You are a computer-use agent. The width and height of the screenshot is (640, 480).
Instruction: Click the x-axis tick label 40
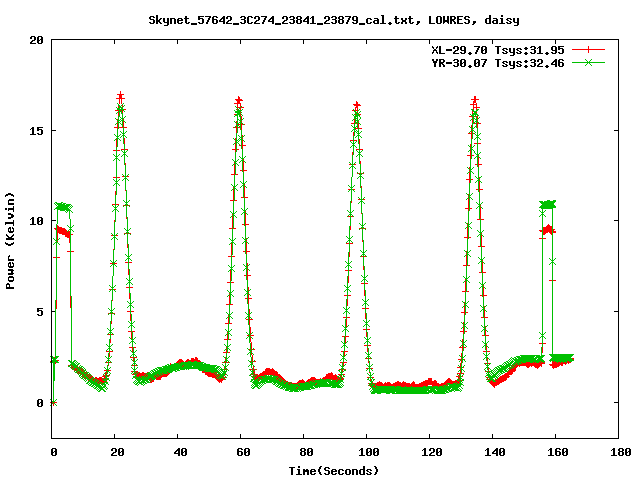180,452
